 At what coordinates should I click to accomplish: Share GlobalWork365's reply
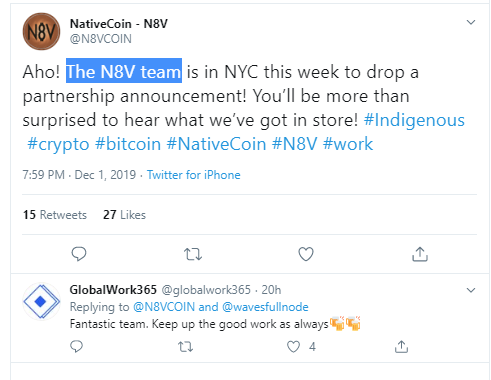(x=401, y=347)
